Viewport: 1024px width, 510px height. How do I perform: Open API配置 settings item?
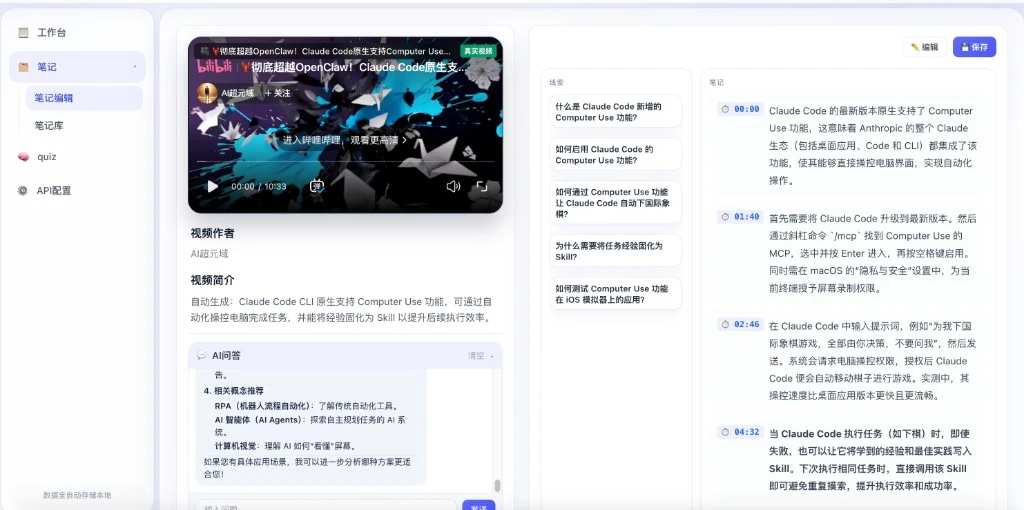[77, 191]
